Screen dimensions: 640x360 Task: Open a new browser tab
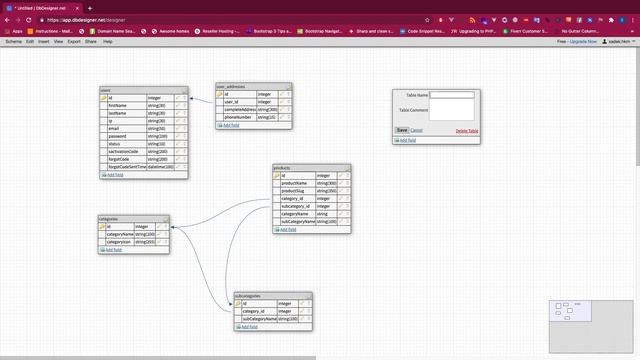(90, 8)
